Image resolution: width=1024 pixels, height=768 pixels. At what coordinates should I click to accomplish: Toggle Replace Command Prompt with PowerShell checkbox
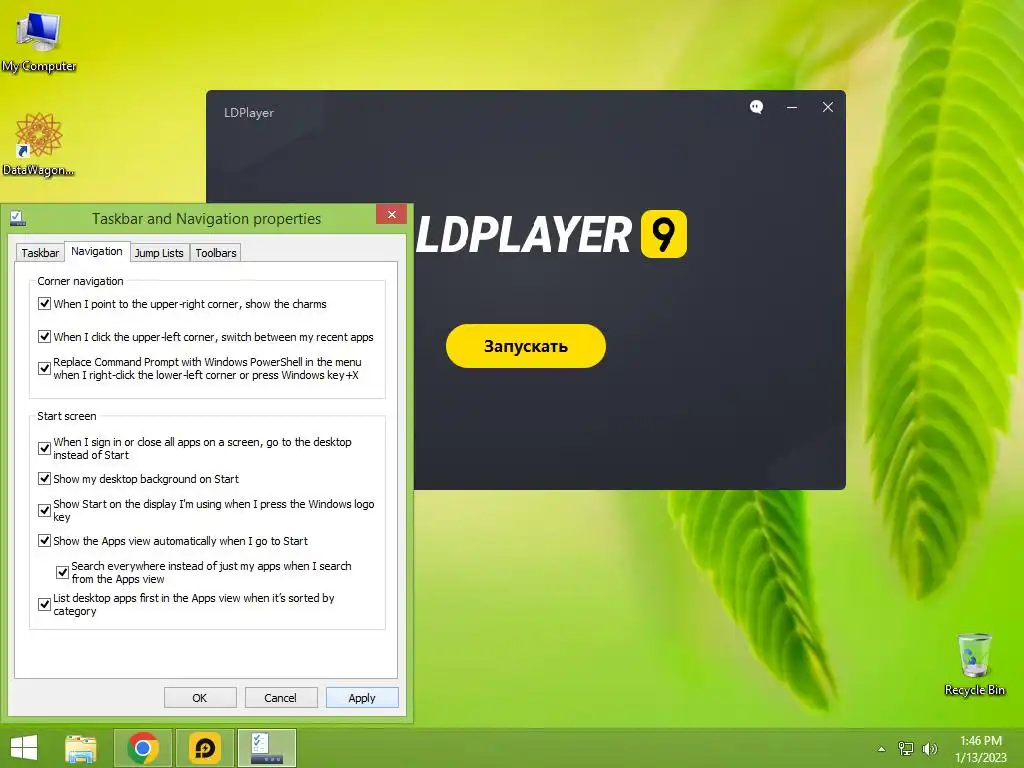click(x=44, y=368)
